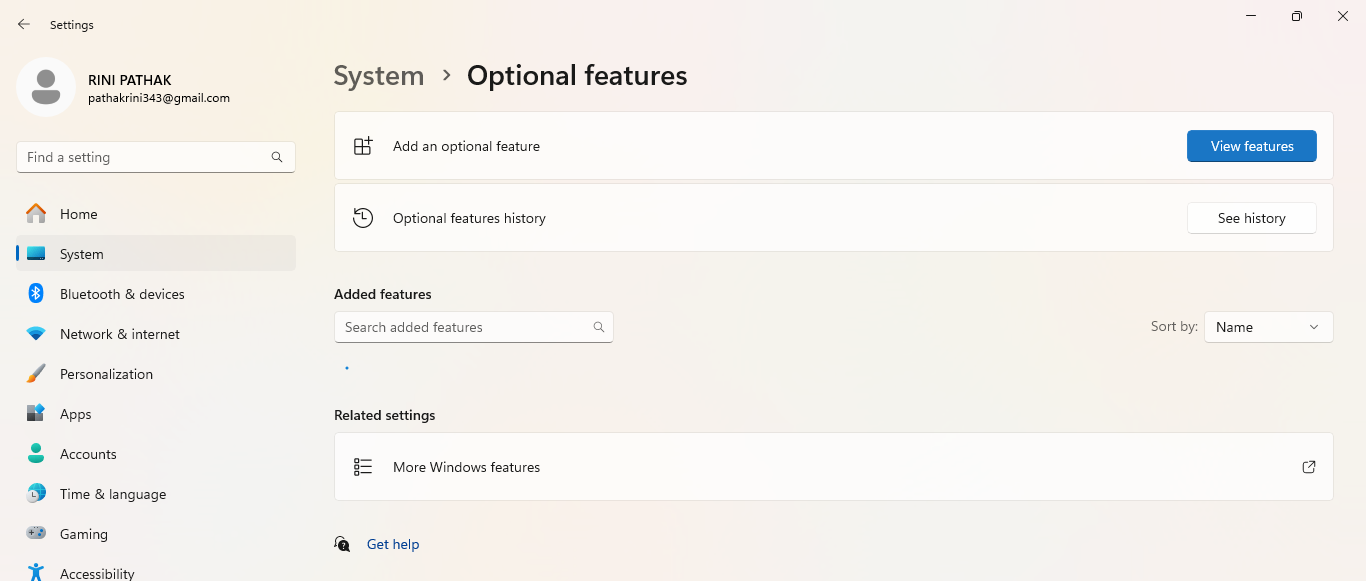Click the Gaming controller icon
1366x581 pixels.
point(36,534)
